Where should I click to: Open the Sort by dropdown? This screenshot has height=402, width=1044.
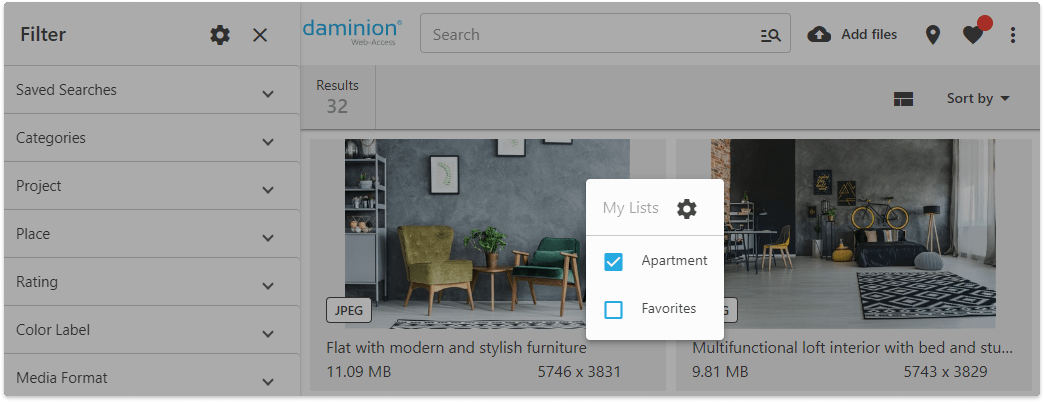click(x=978, y=98)
